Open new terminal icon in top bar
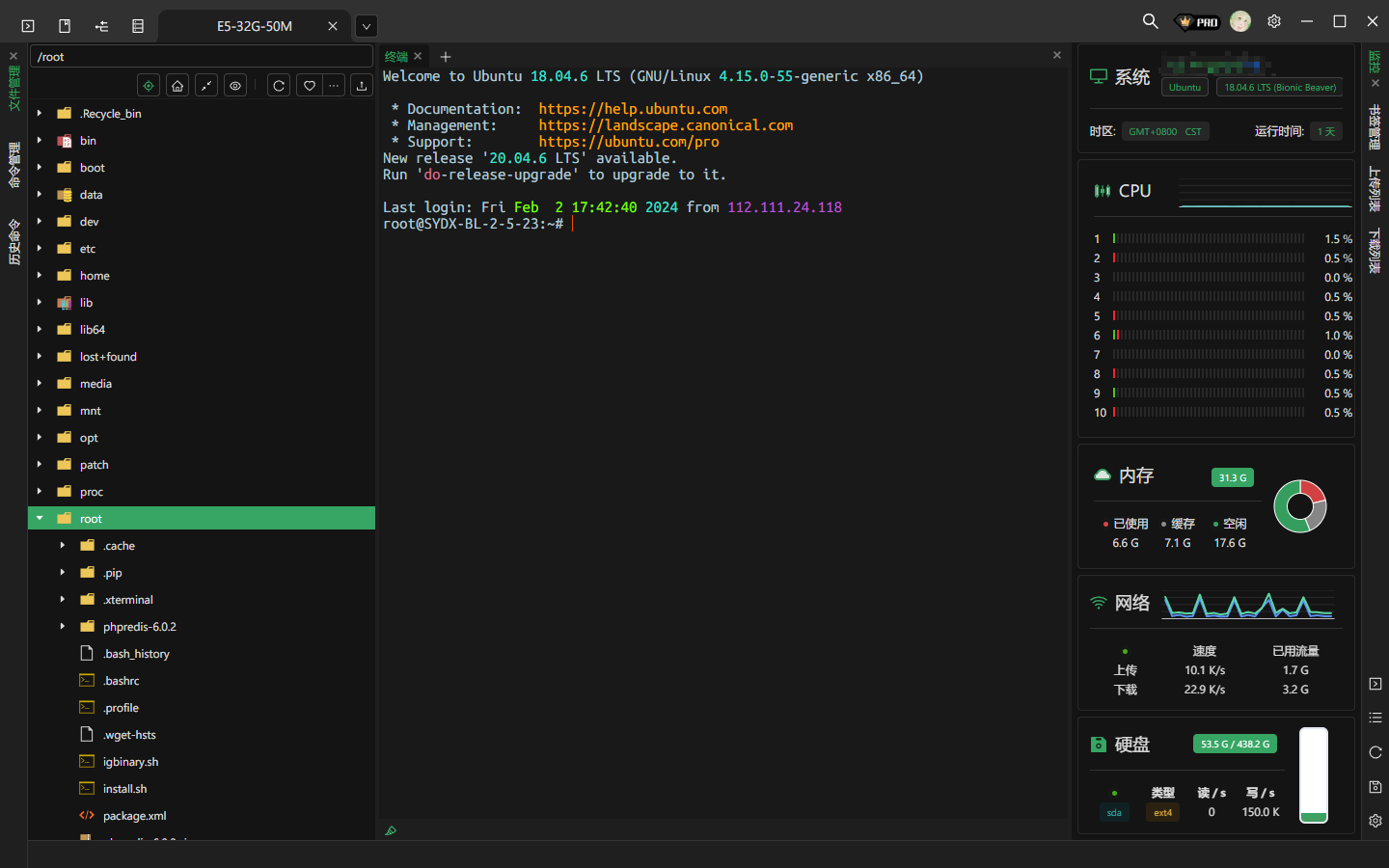Viewport: 1389px width, 868px height. tap(28, 26)
